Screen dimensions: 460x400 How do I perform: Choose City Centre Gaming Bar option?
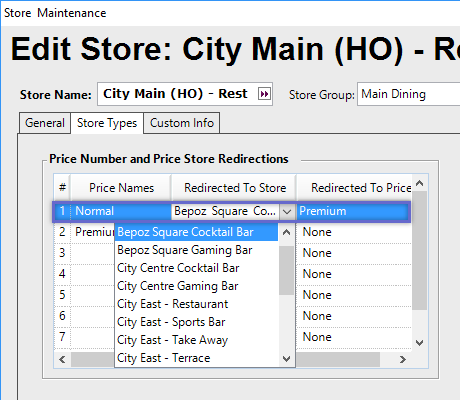pos(196,286)
